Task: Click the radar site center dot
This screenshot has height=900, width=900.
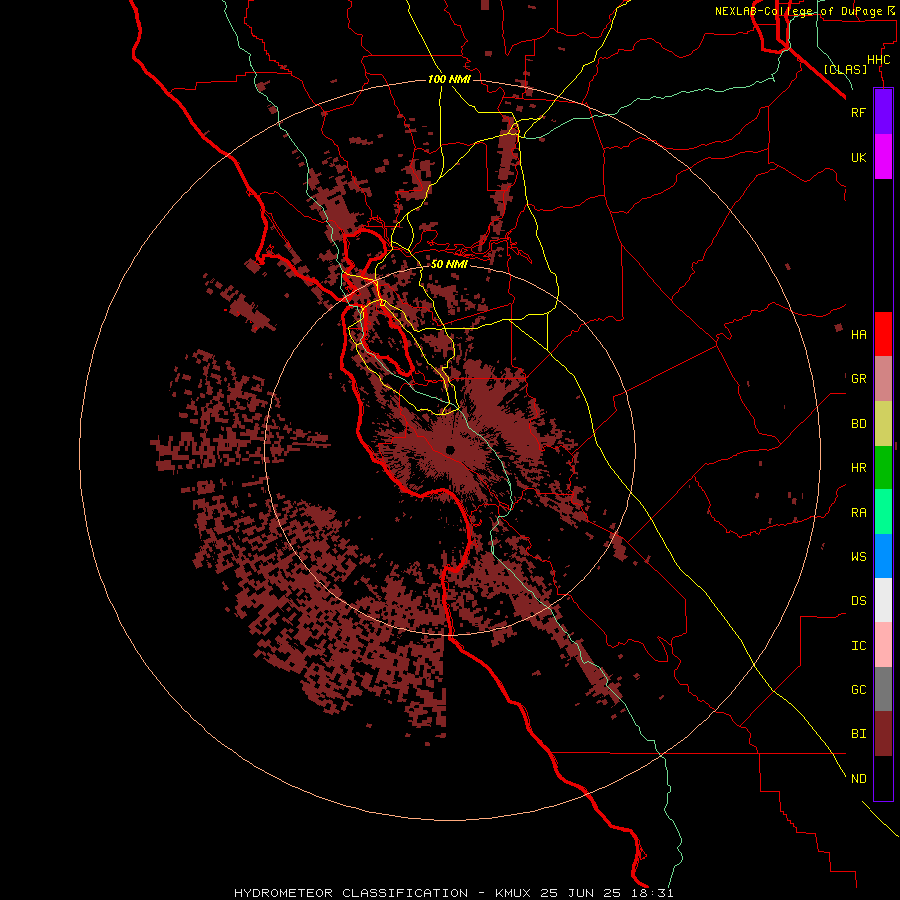Action: tap(450, 450)
